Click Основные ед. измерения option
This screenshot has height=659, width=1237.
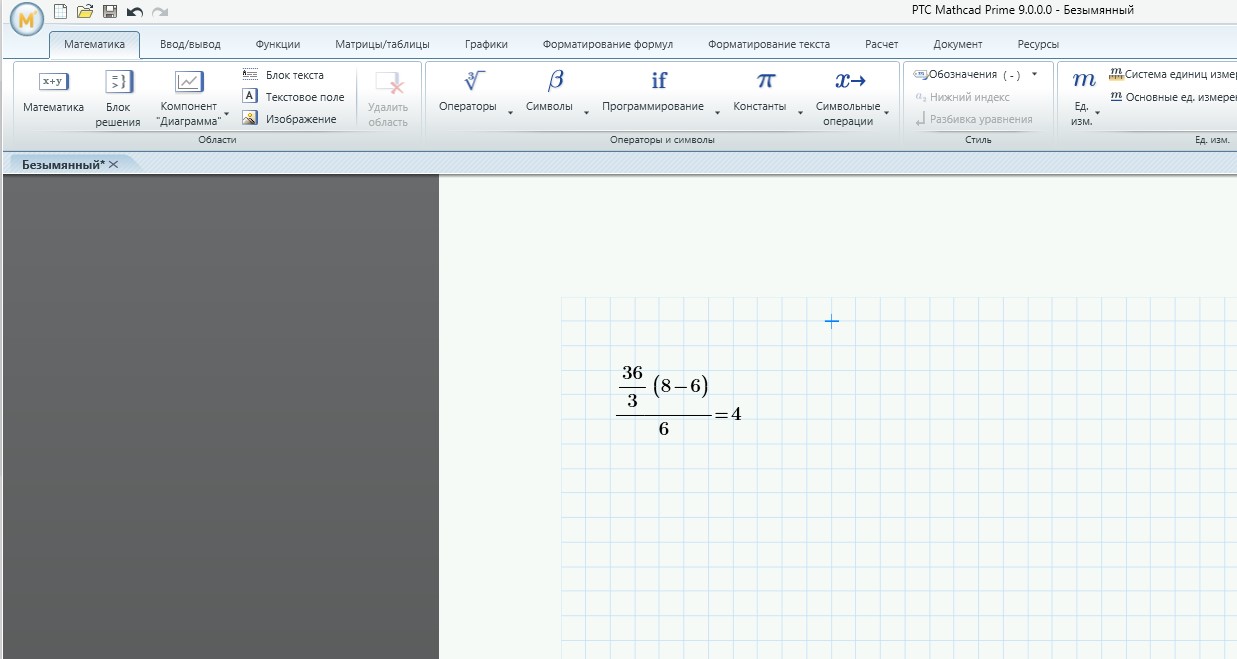click(1172, 97)
